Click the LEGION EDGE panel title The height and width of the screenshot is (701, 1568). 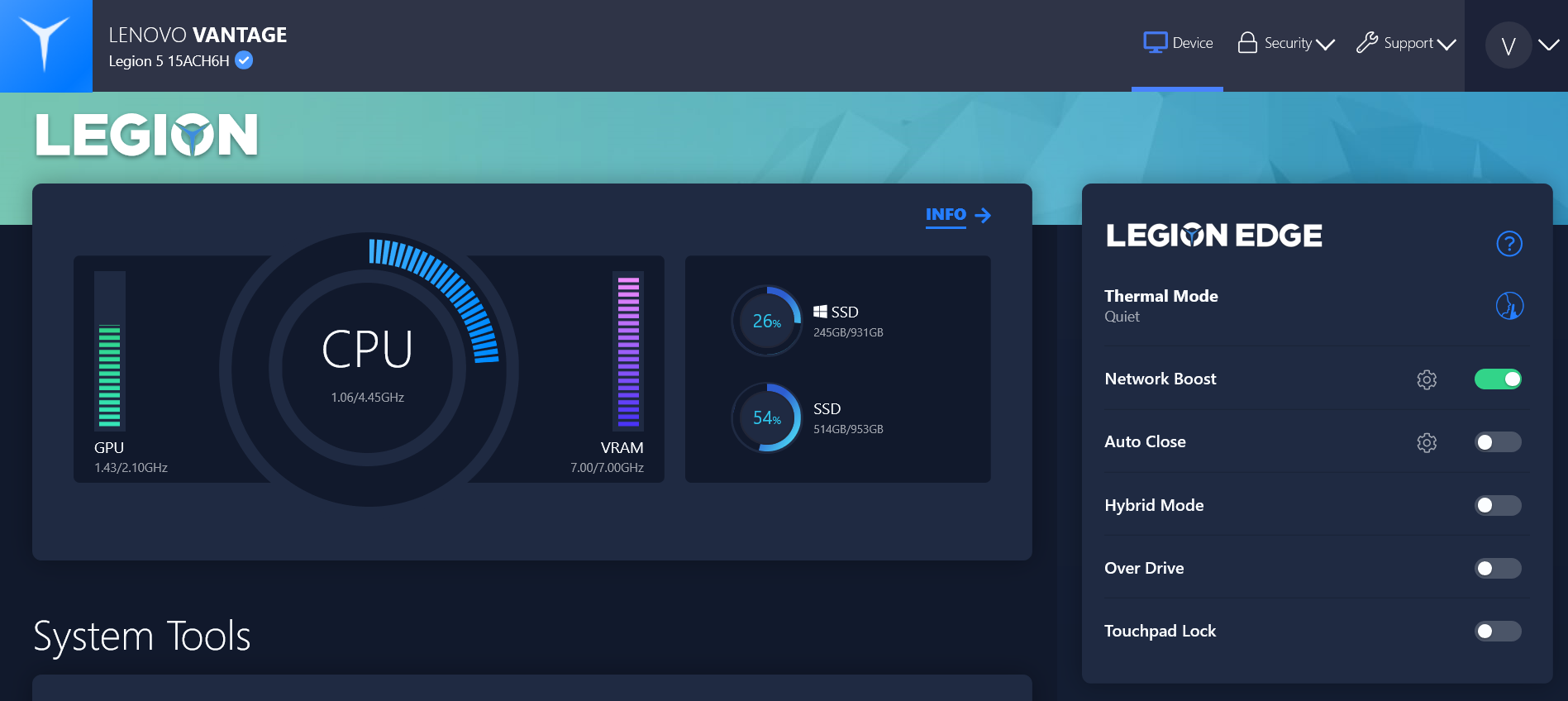tap(1214, 236)
